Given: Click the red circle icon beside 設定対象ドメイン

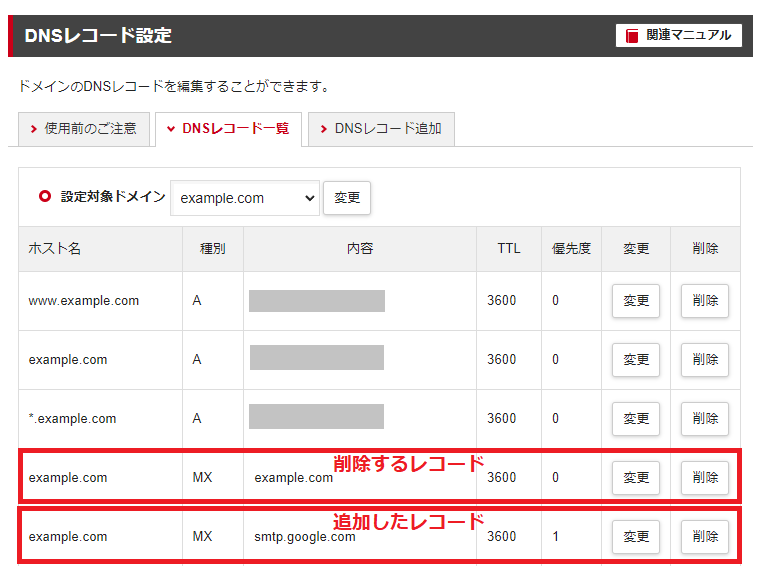Looking at the screenshot, I should pos(44,197).
